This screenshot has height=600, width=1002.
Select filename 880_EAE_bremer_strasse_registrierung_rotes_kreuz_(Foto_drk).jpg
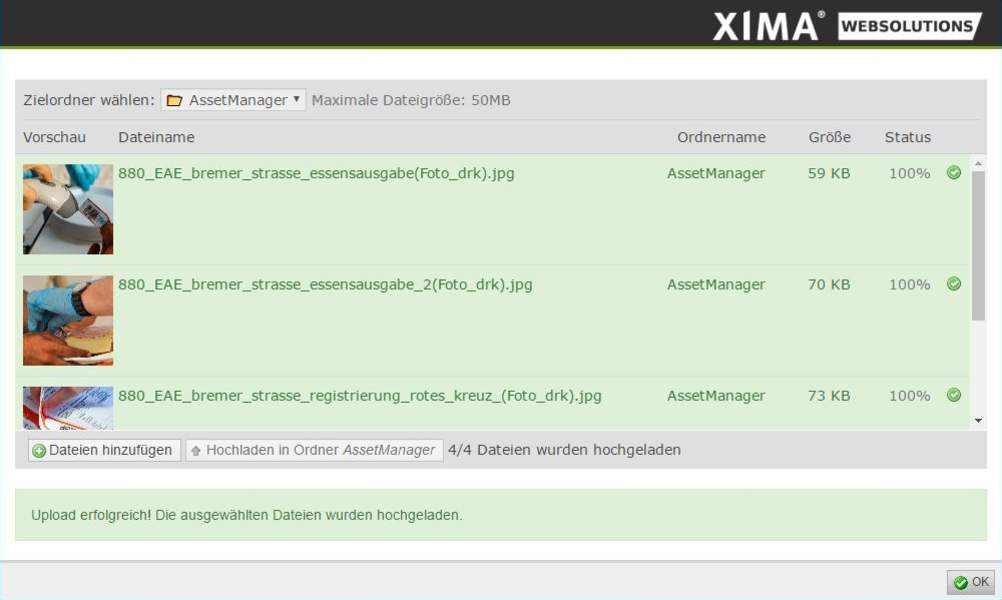pyautogui.click(x=360, y=396)
